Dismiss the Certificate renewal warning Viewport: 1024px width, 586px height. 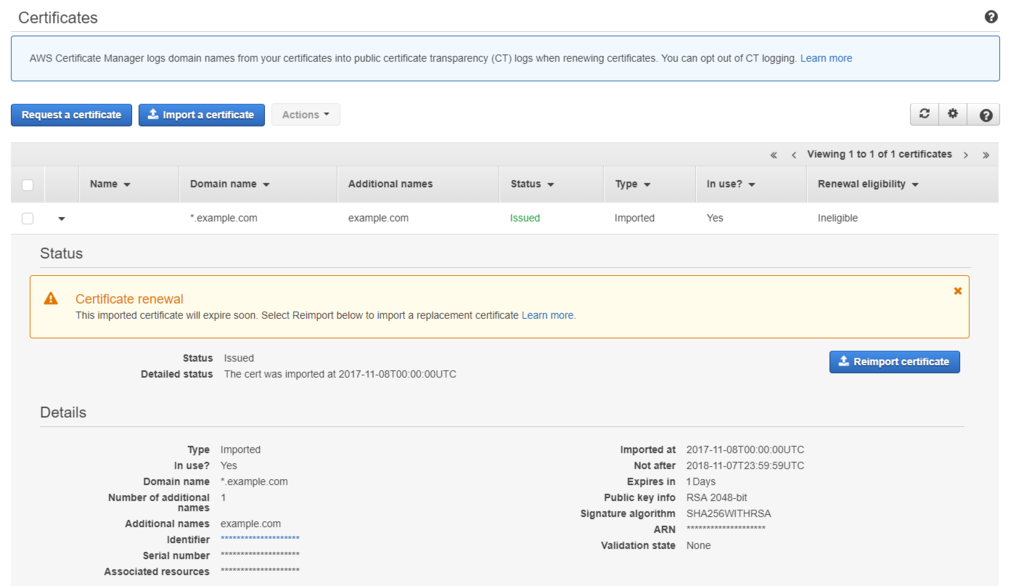click(x=957, y=291)
